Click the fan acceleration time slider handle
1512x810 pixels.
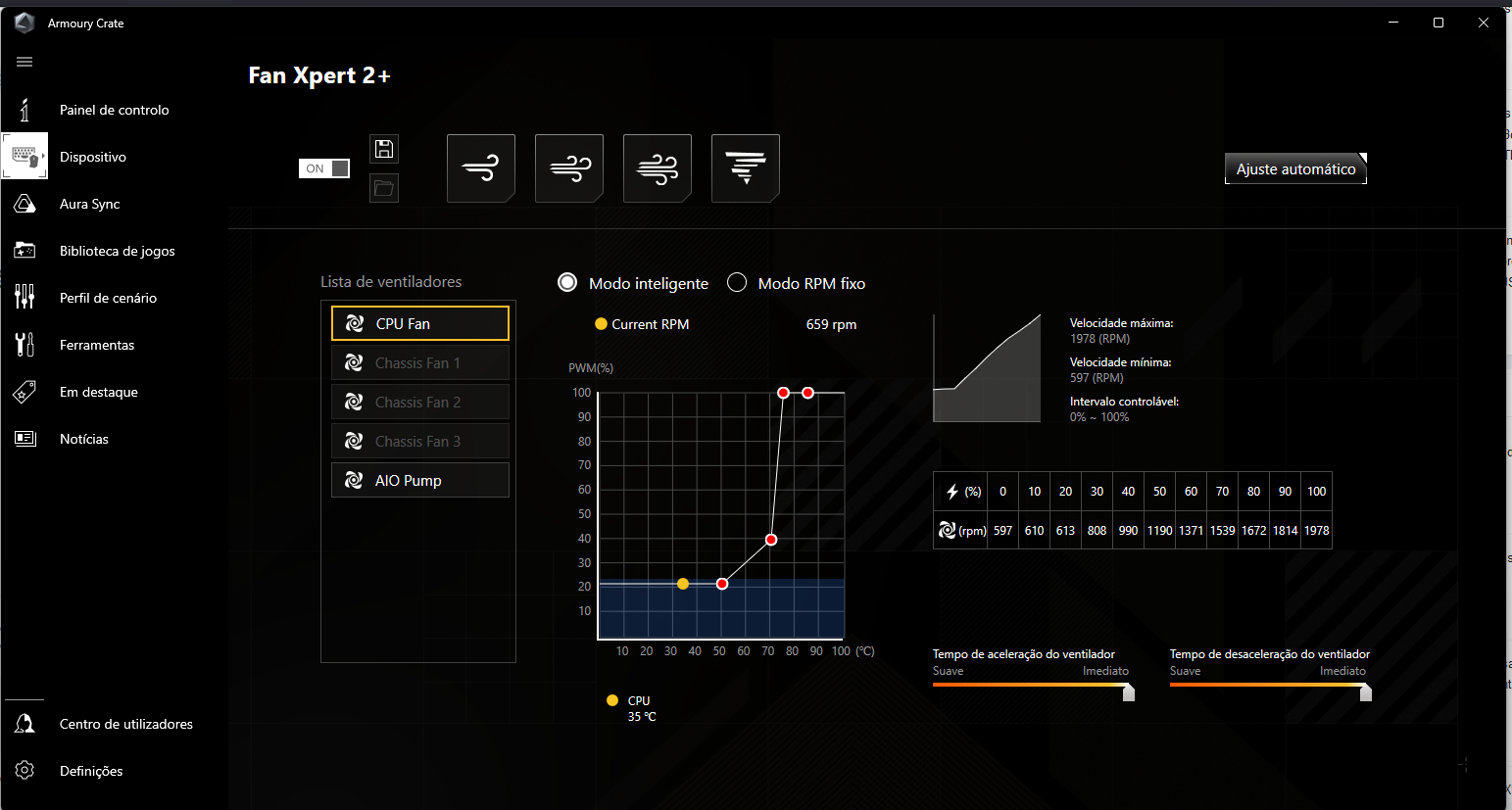point(1129,692)
